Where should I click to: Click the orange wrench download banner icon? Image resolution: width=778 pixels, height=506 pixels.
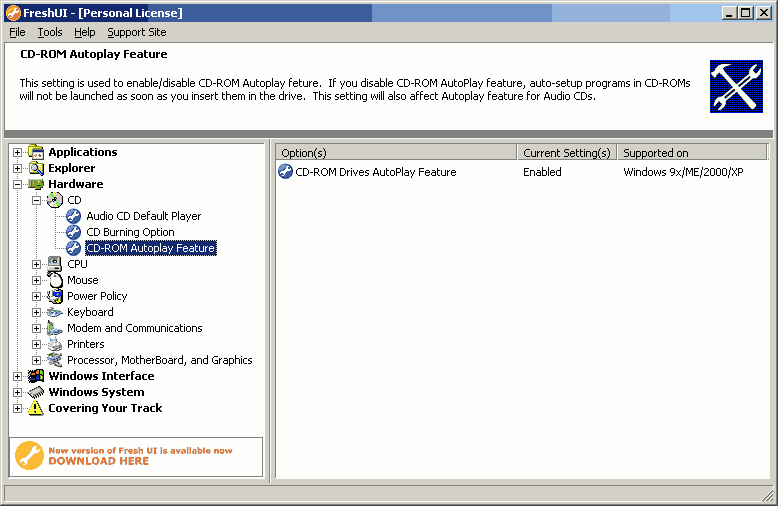click(29, 455)
